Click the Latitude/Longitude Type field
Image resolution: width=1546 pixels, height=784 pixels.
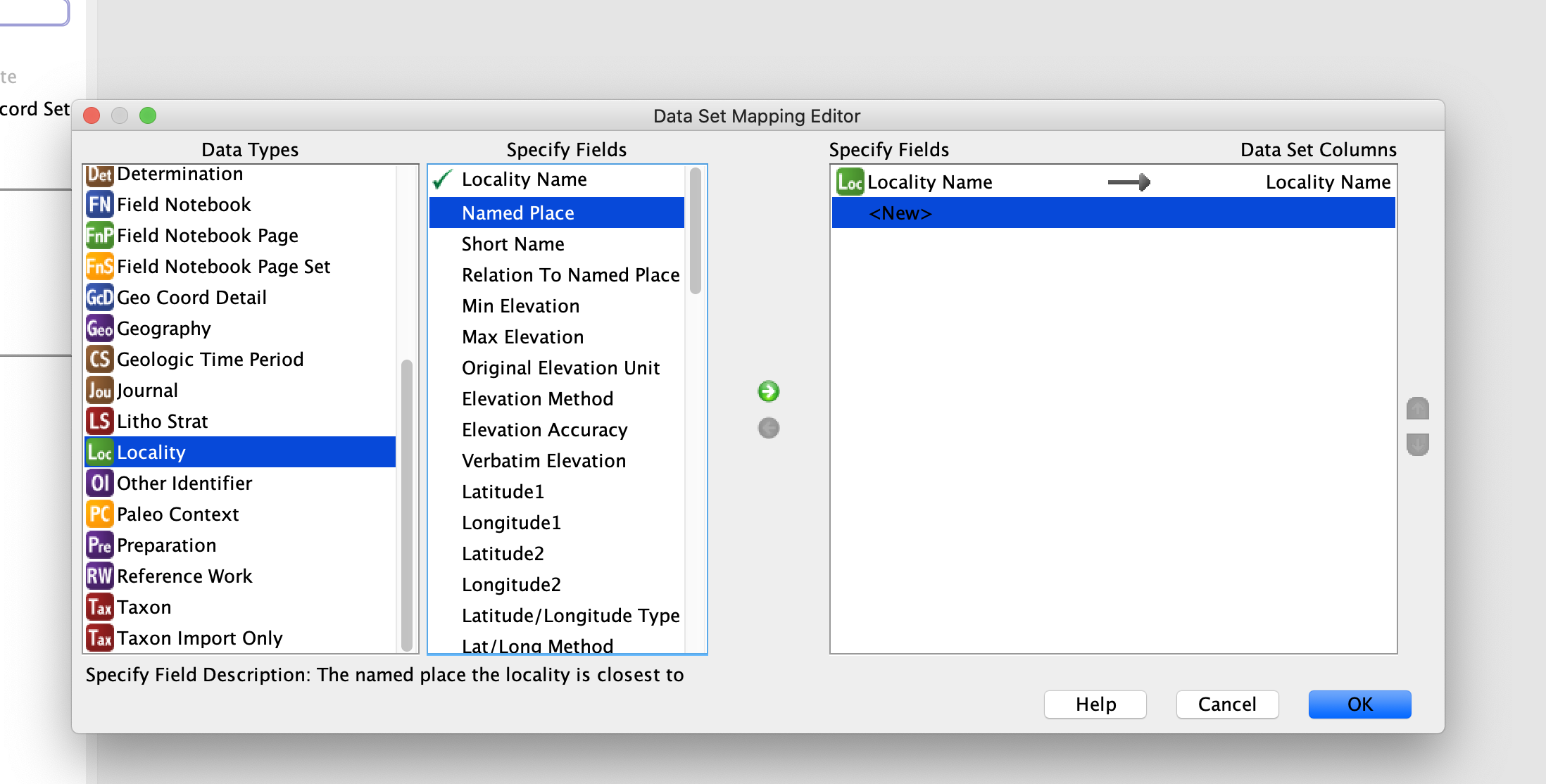coord(570,615)
